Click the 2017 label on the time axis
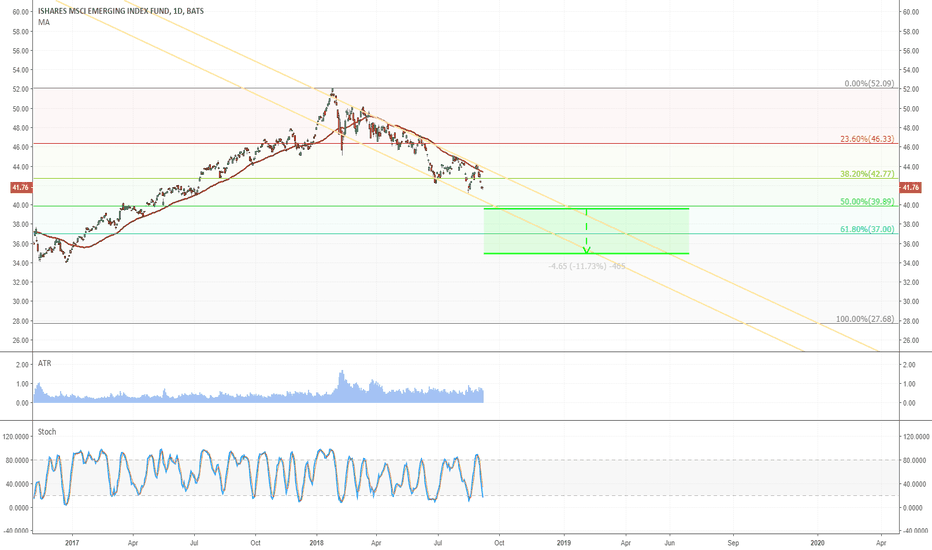 (x=72, y=543)
